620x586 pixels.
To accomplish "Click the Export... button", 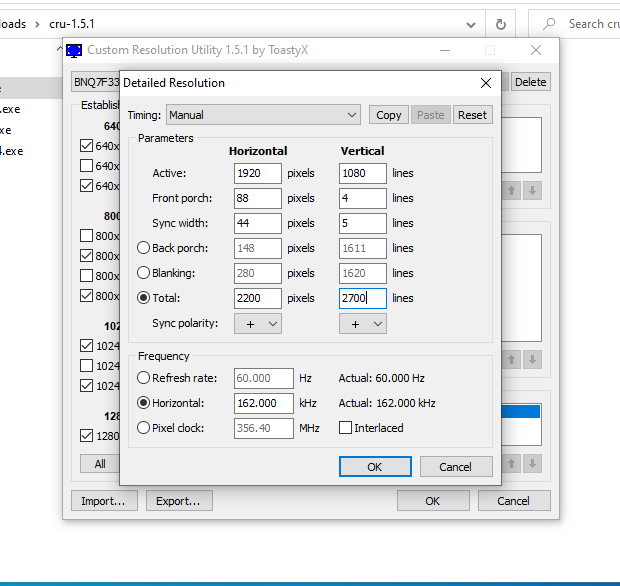I will [179, 501].
